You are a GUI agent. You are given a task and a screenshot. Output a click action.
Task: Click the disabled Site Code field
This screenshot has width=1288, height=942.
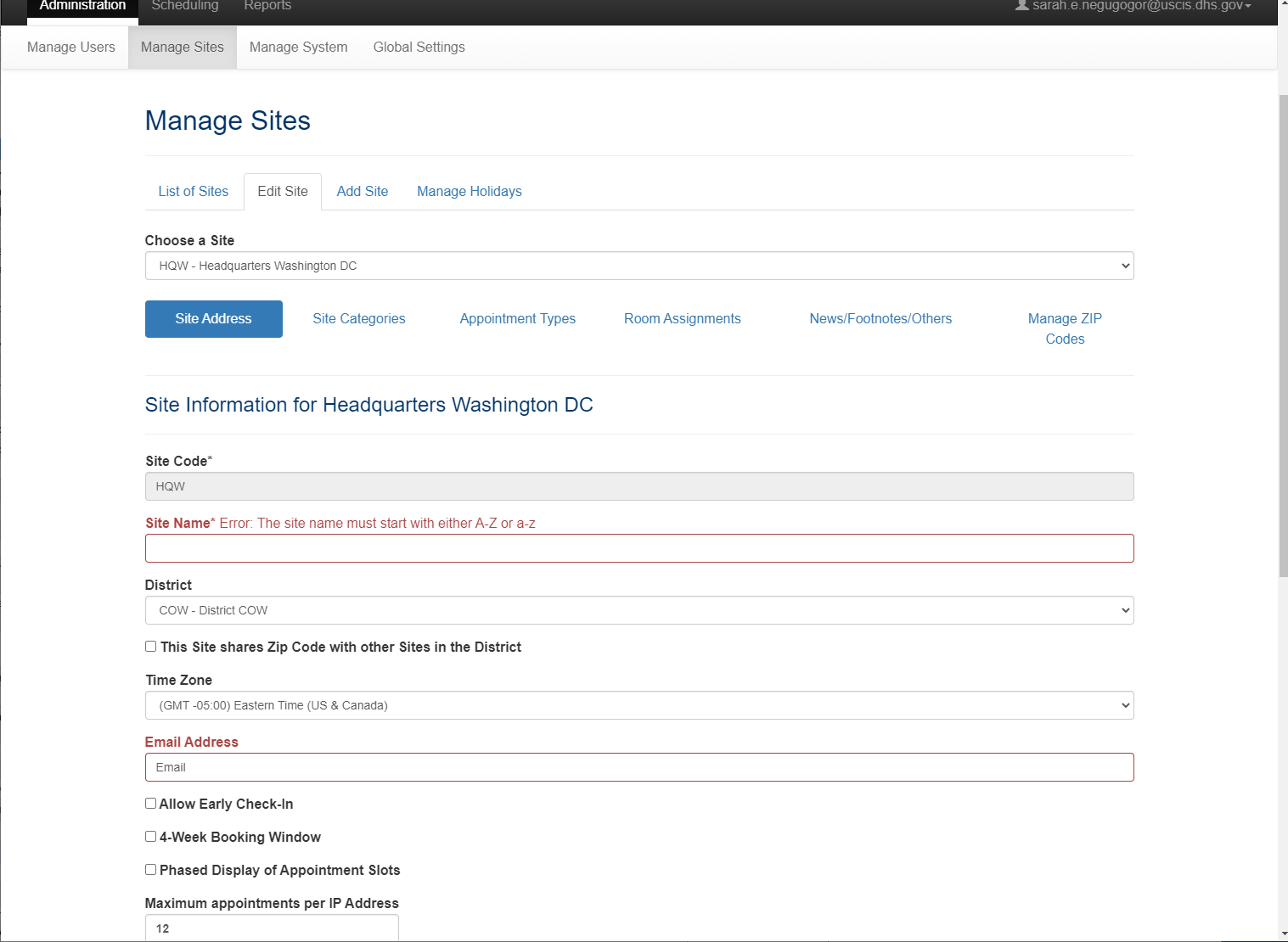pos(639,486)
